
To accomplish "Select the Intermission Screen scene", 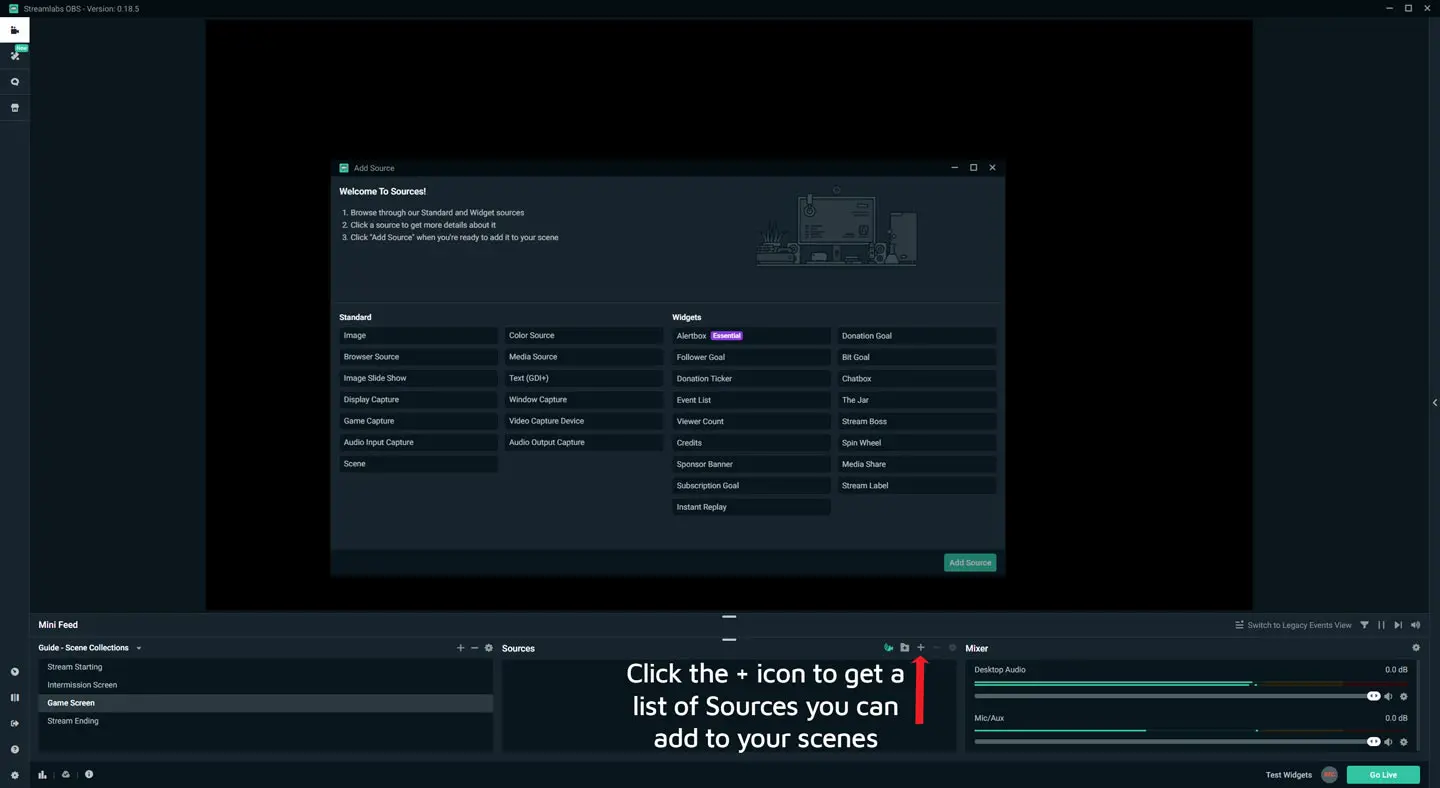I will [266, 685].
